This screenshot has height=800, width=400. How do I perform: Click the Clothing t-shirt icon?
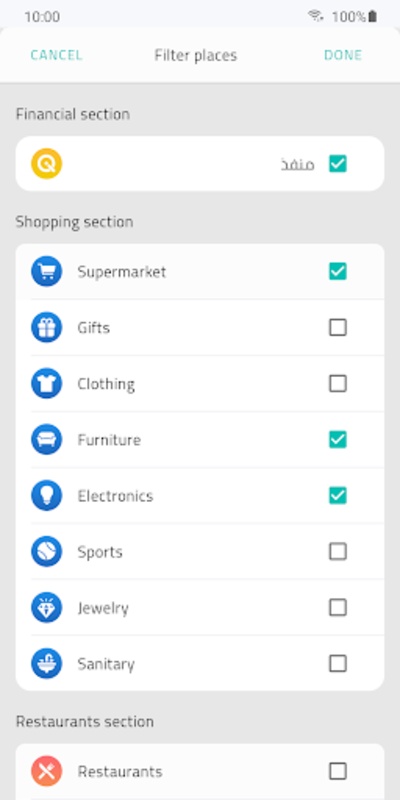click(x=46, y=384)
